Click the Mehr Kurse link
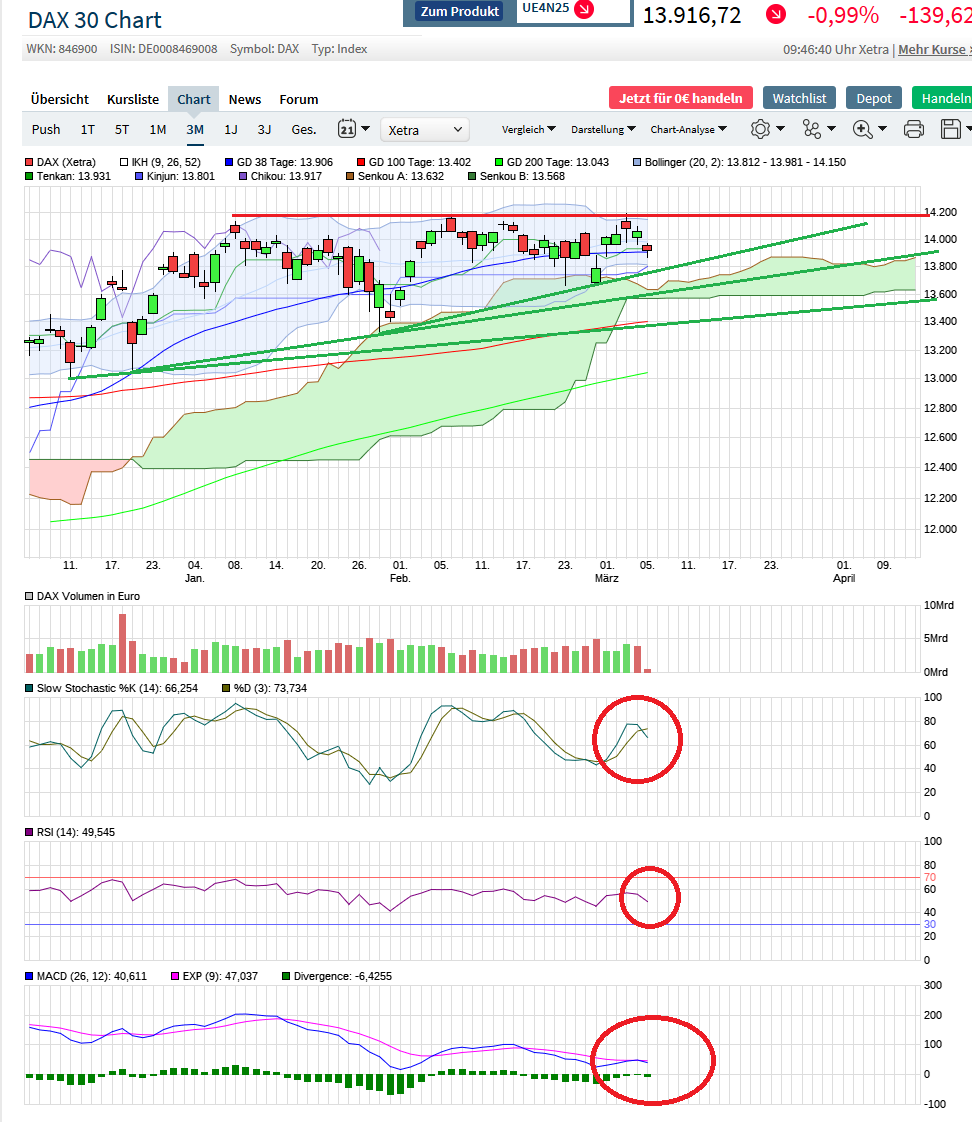This screenshot has height=1122, width=972. click(934, 50)
